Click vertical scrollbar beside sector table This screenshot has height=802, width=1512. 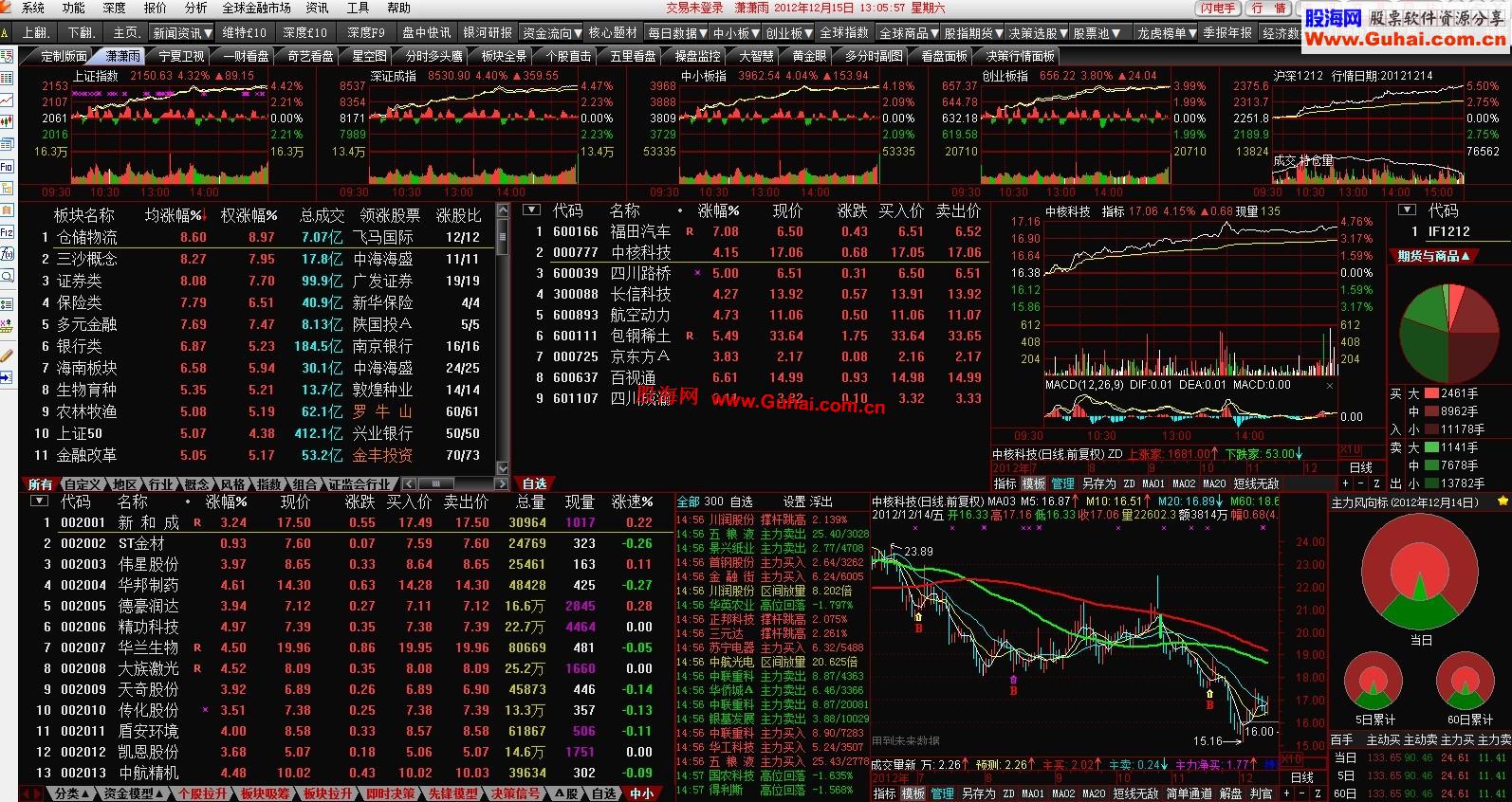[x=503, y=337]
